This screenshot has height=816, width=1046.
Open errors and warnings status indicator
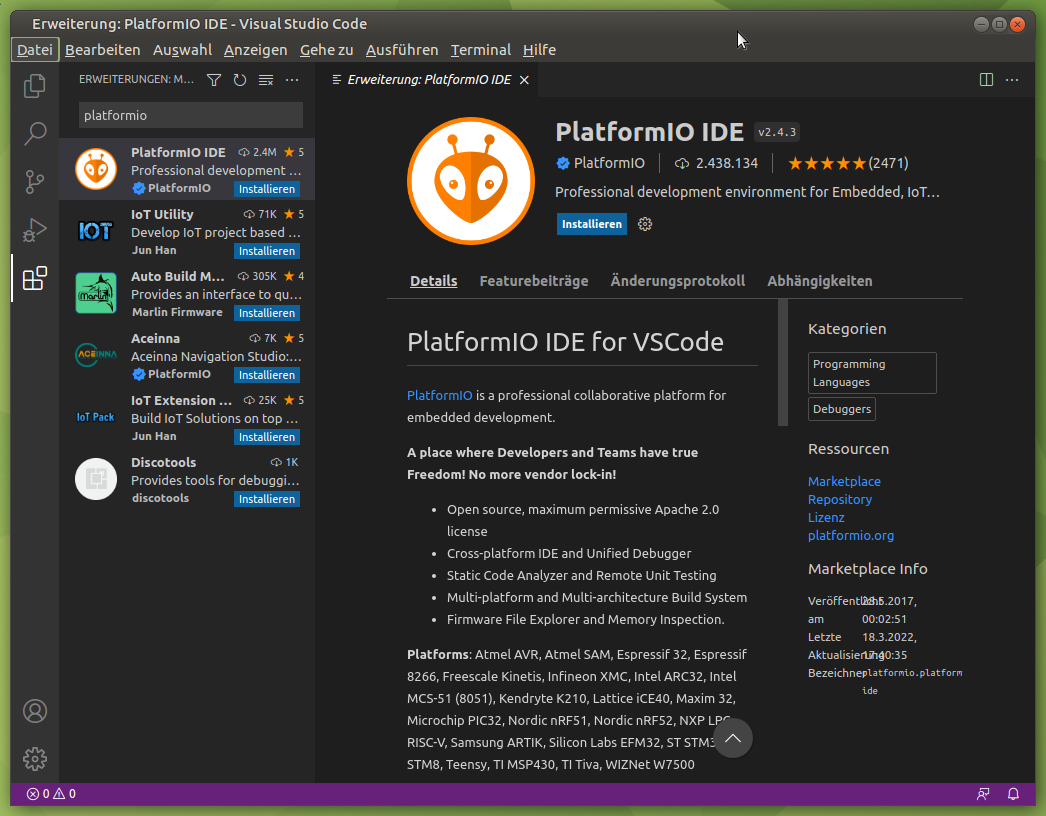(x=51, y=794)
